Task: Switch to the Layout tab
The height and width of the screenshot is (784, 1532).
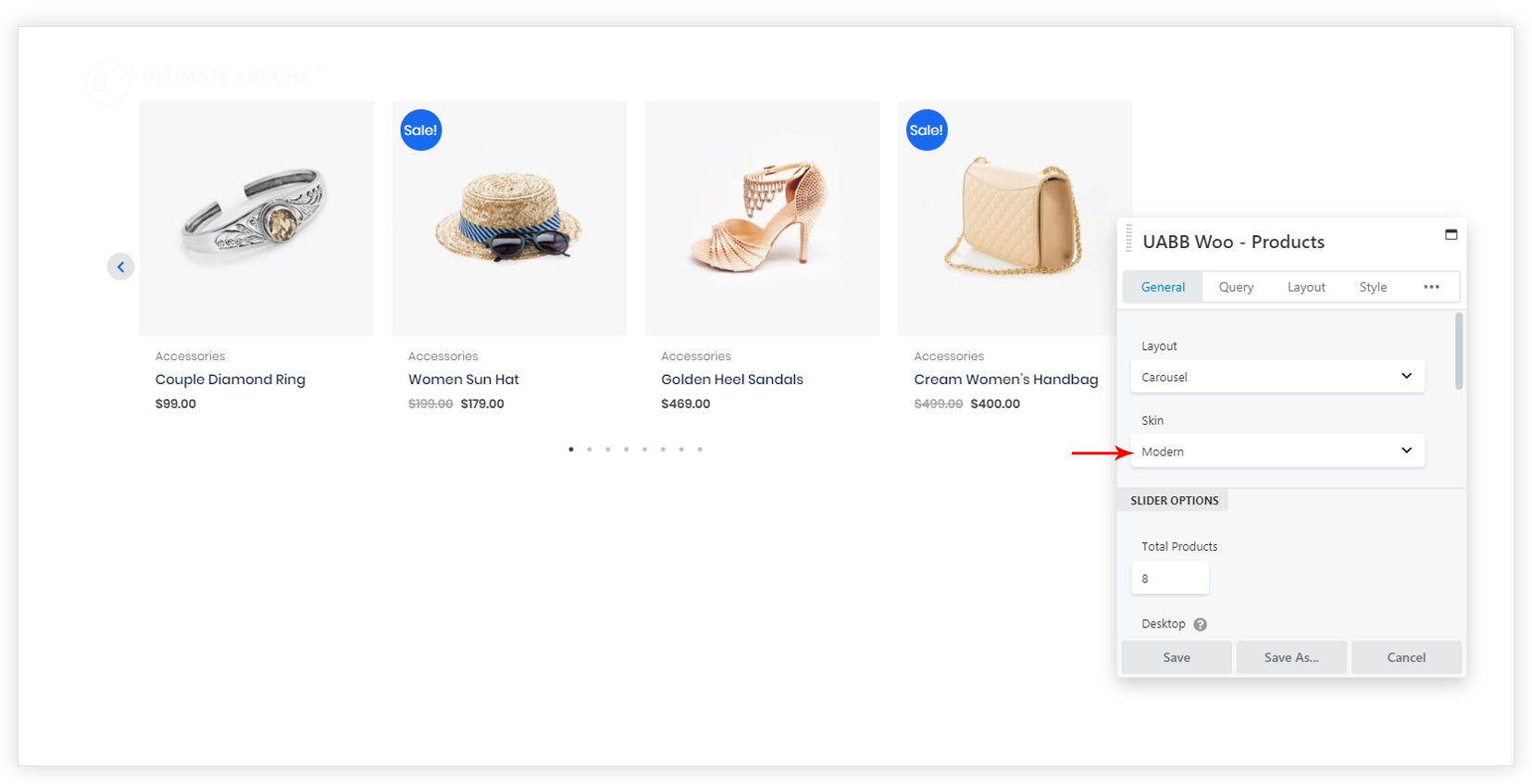Action: (1305, 287)
